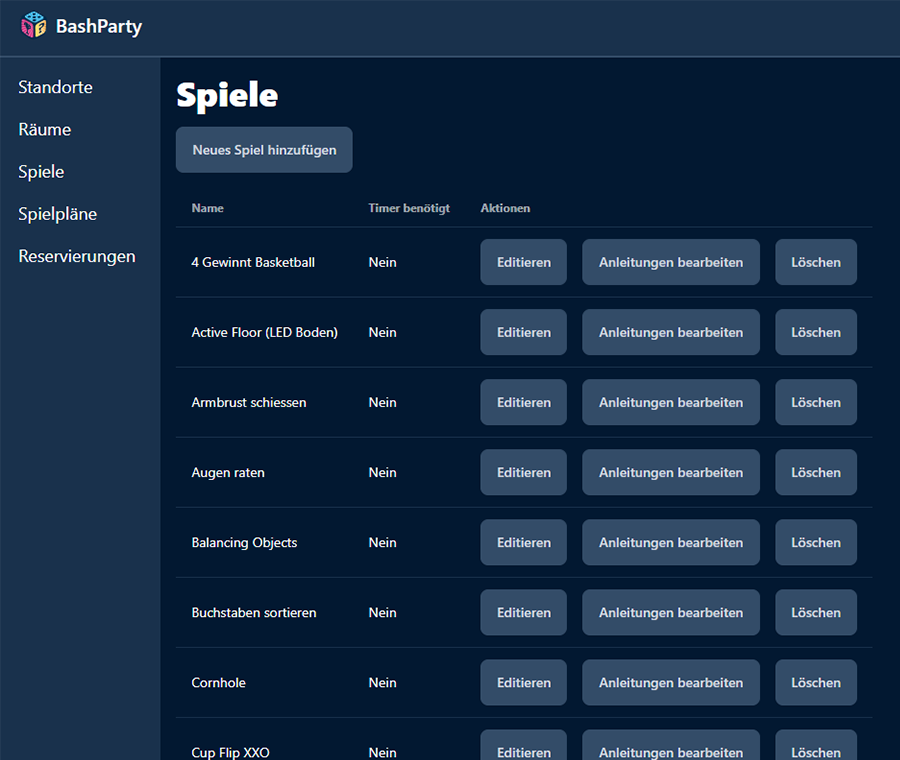The image size is (900, 760).
Task: Open the Standorte sidebar menu item
Action: click(x=55, y=87)
